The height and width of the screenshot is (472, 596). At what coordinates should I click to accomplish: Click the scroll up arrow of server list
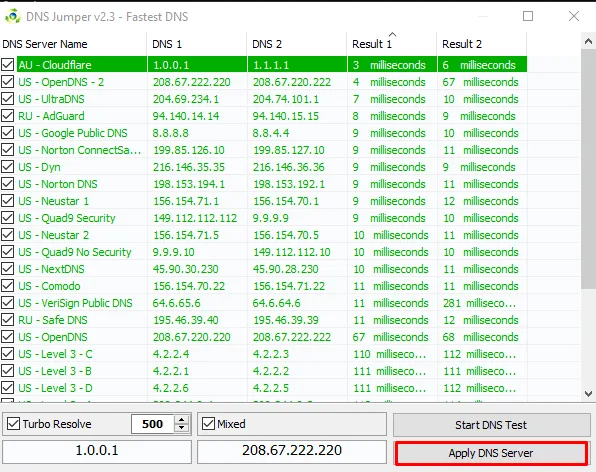(x=588, y=41)
